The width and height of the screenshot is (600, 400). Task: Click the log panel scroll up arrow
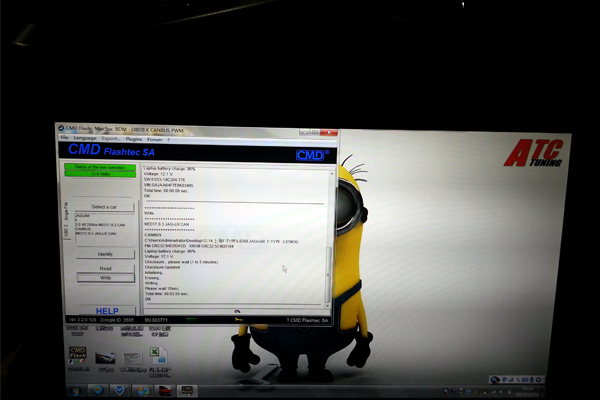click(331, 174)
